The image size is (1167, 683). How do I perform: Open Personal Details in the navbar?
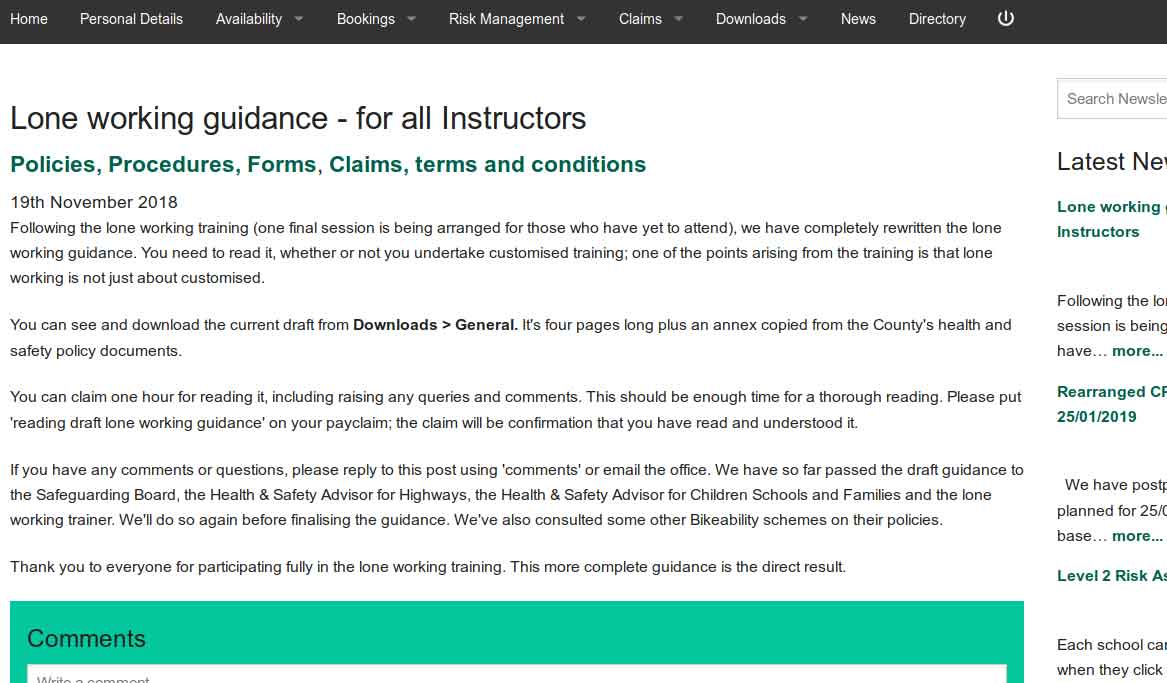pos(131,19)
